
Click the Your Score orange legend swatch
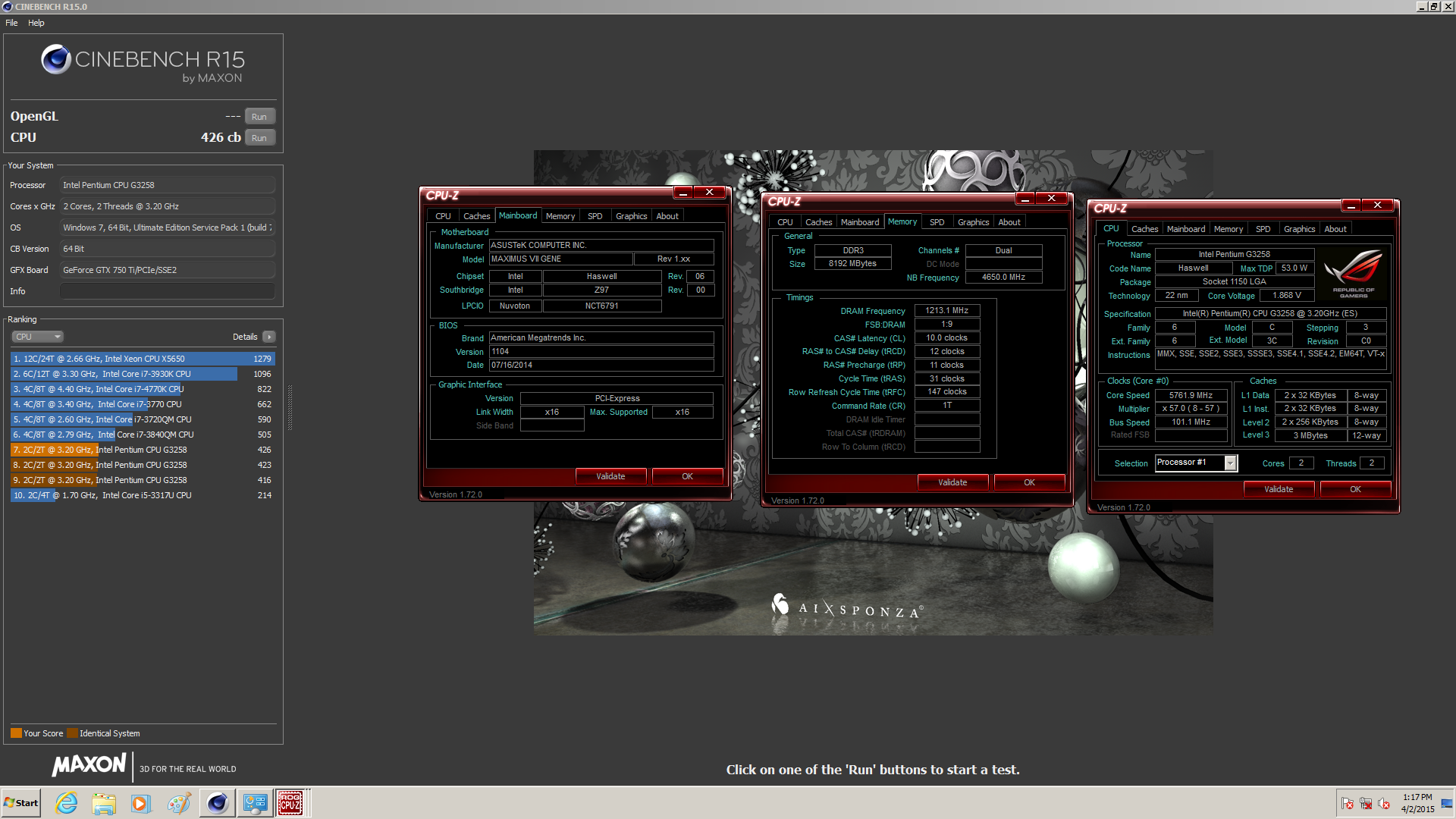(x=16, y=733)
